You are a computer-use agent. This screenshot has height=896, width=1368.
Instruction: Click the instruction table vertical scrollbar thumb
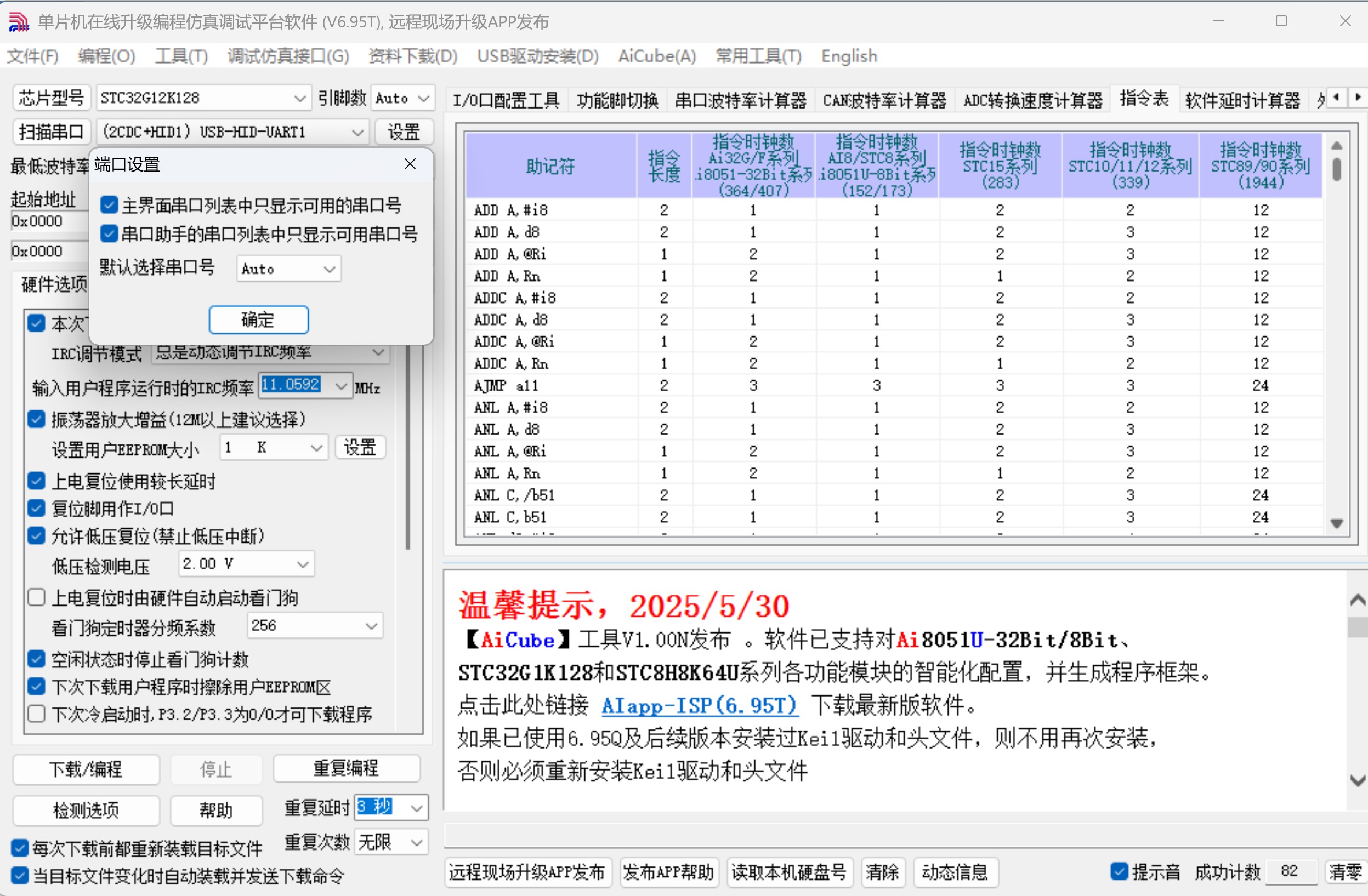coord(1336,169)
